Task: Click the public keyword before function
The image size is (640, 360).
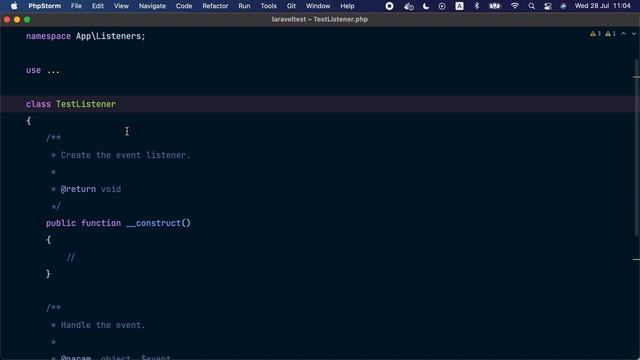Action: pos(61,223)
